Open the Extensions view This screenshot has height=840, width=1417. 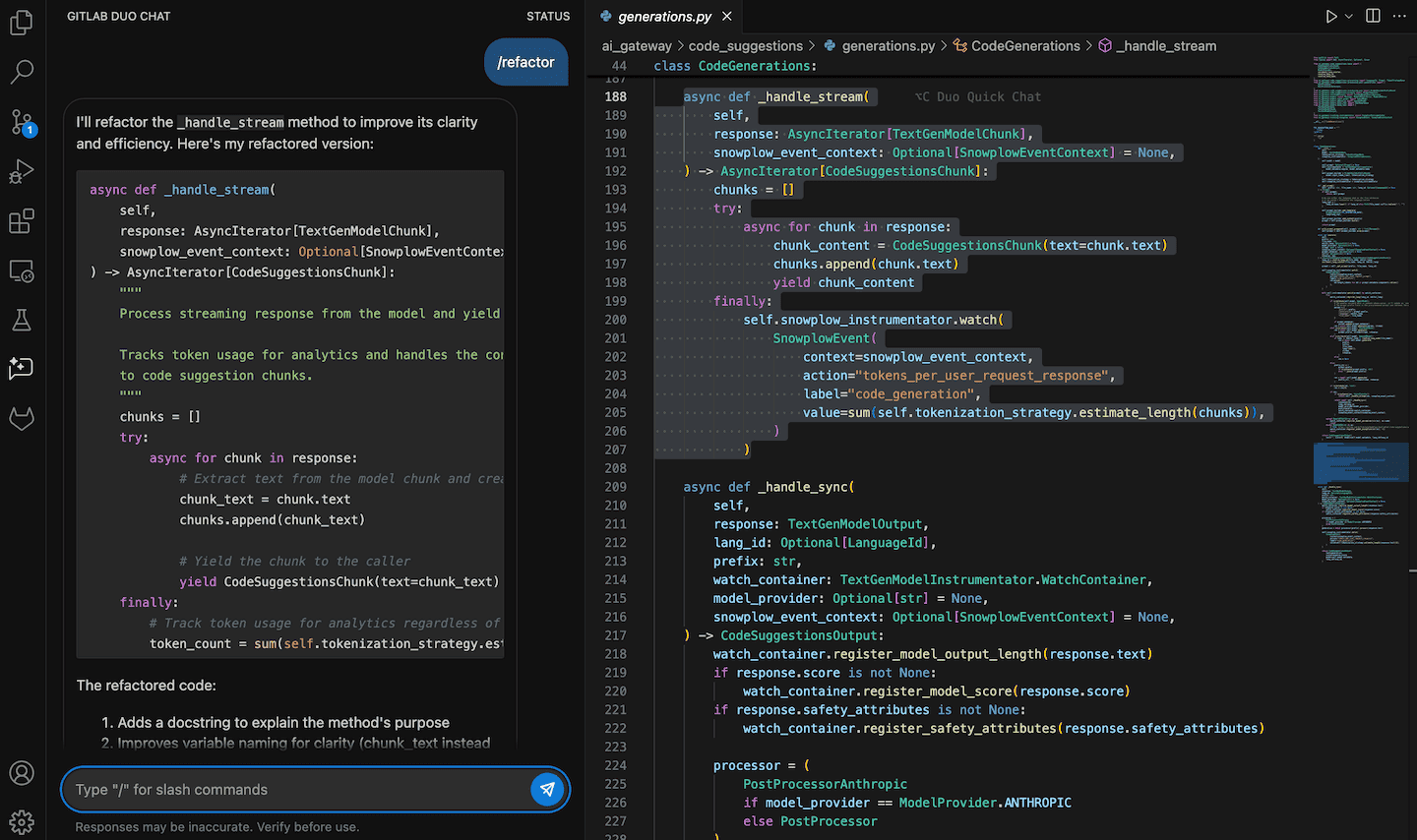pyautogui.click(x=22, y=221)
